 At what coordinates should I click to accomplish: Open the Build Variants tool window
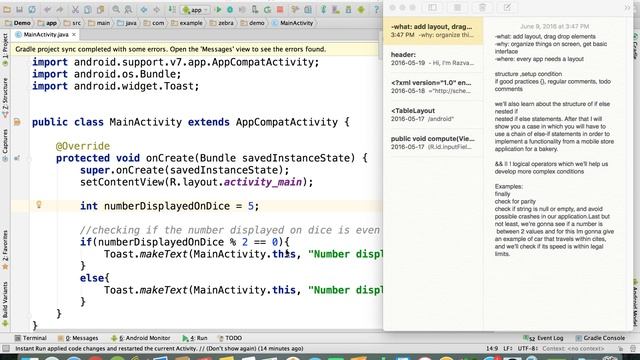[x=5, y=304]
